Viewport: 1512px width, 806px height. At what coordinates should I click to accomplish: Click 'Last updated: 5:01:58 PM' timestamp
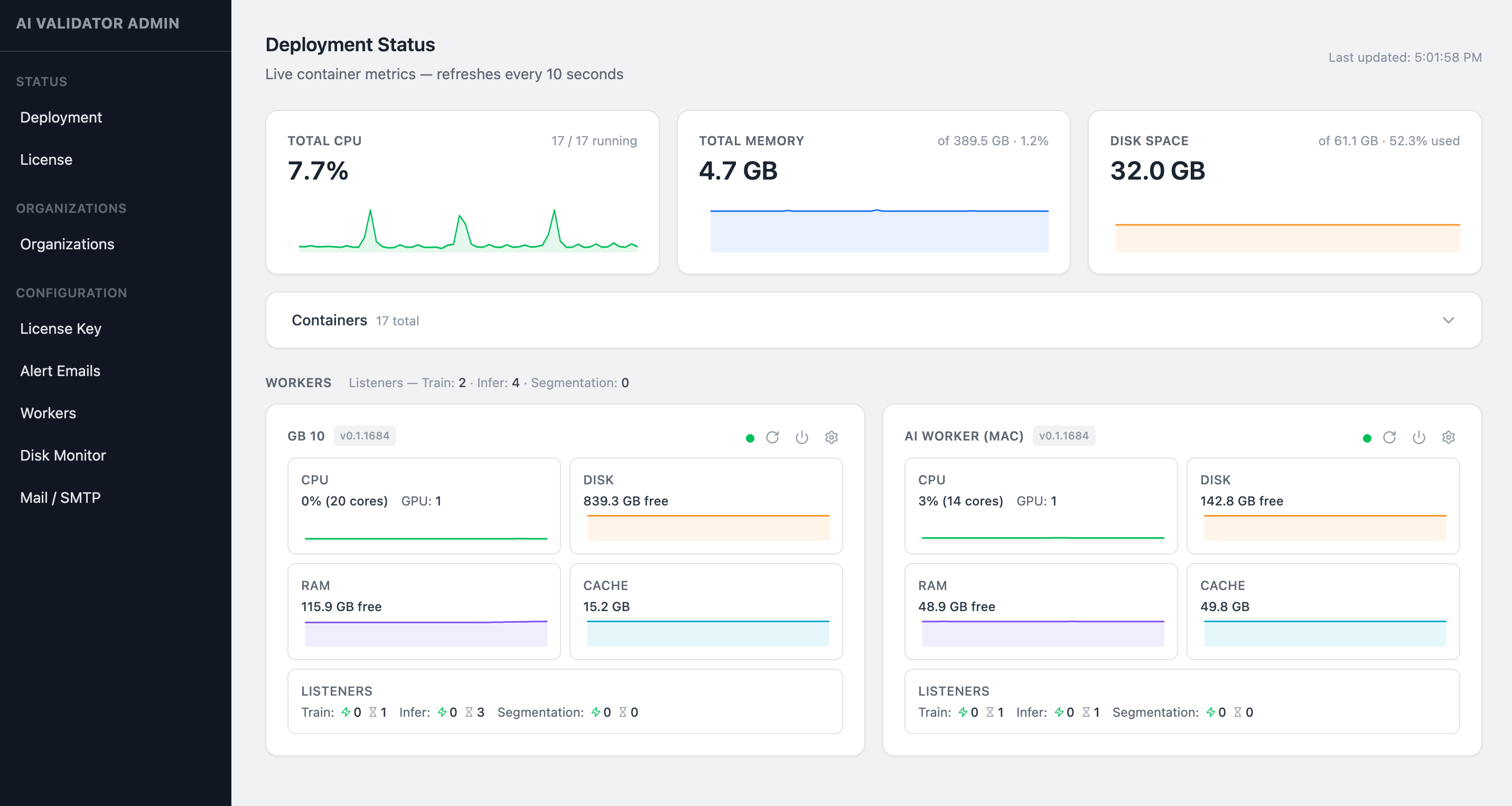(x=1405, y=58)
